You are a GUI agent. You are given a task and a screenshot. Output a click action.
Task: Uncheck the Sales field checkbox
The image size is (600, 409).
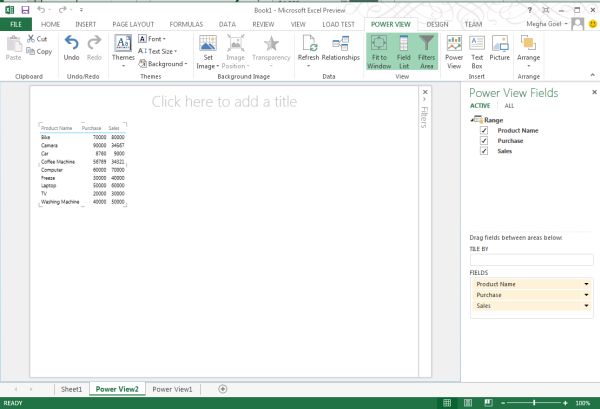coord(484,151)
